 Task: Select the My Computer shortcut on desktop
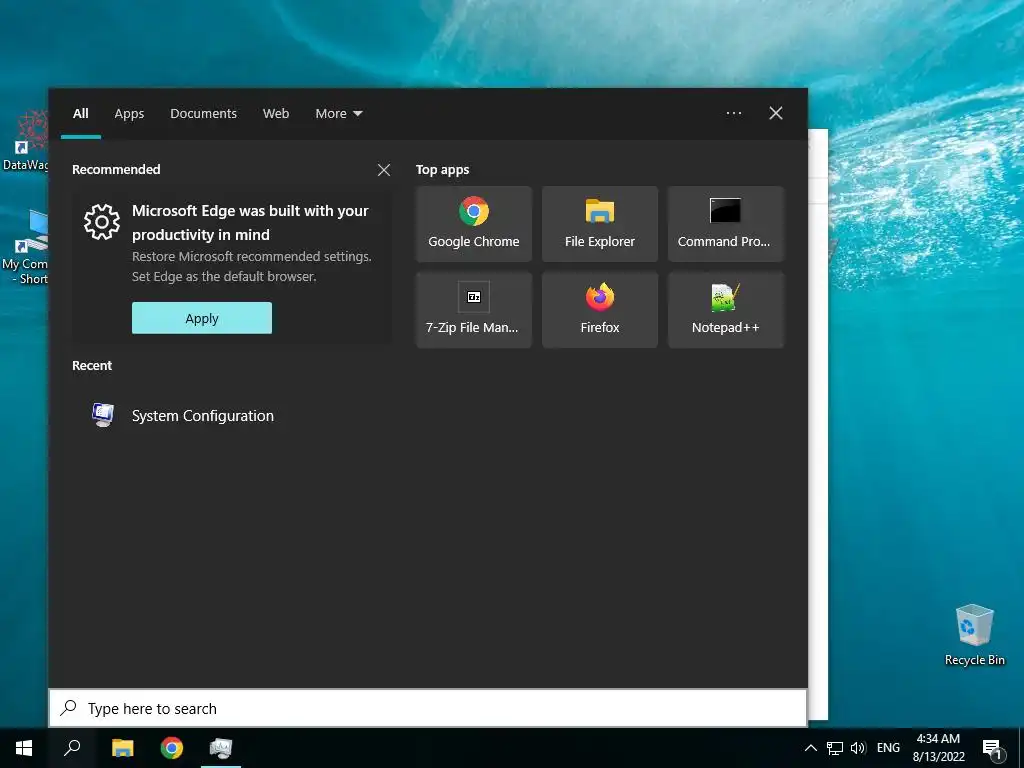pyautogui.click(x=25, y=248)
